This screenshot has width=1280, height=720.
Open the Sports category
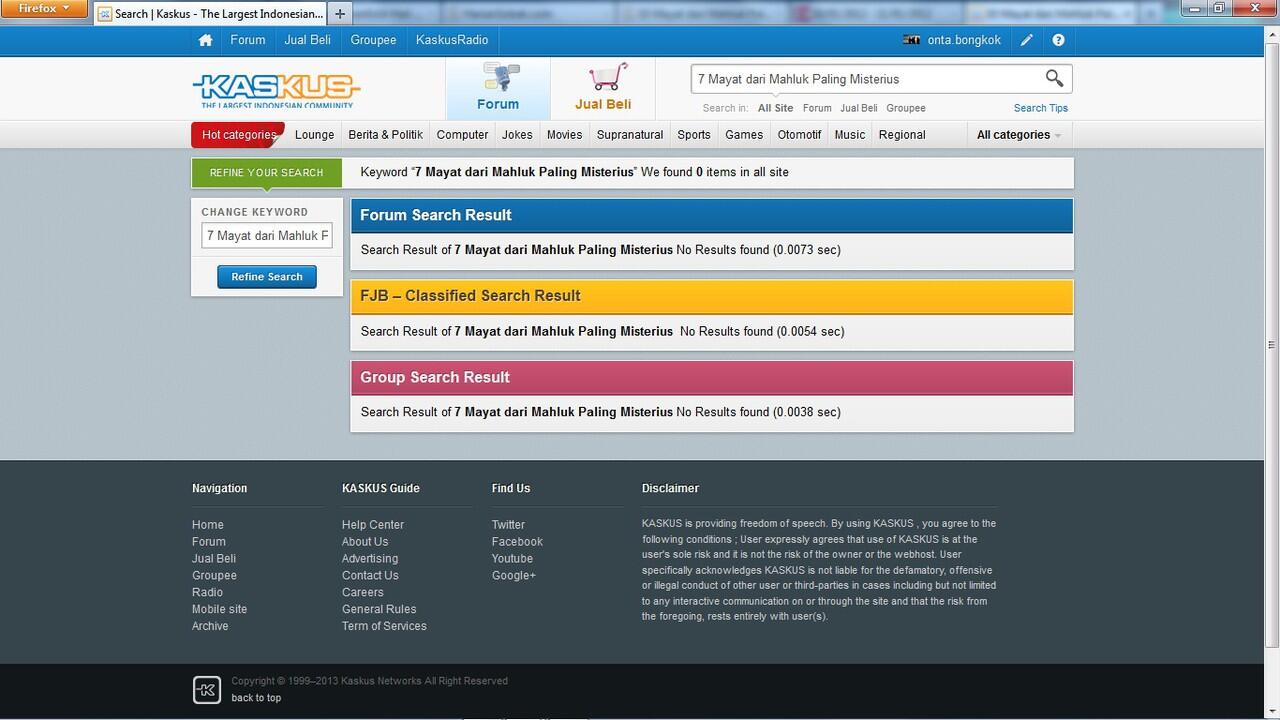pos(694,135)
